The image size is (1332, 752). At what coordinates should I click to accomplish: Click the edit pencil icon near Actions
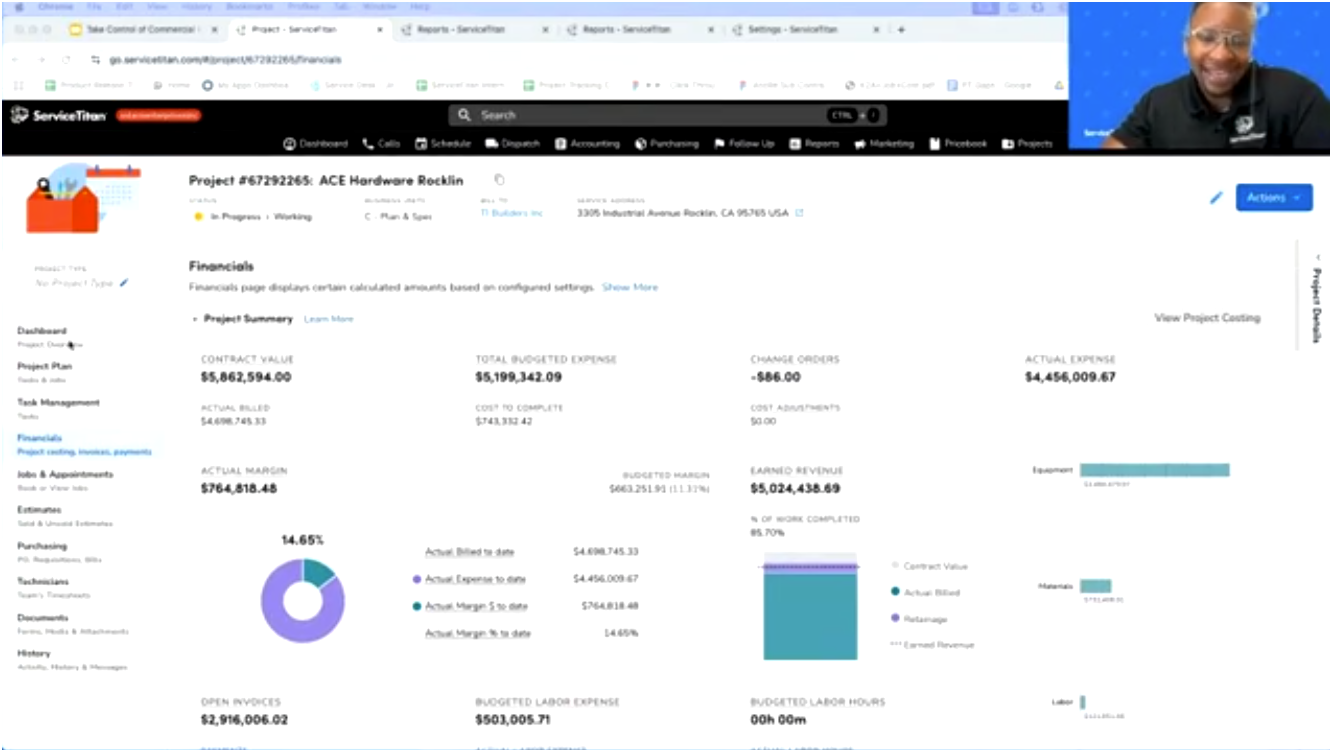click(1216, 199)
